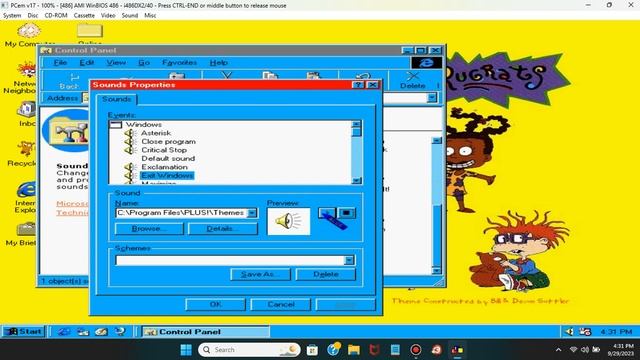Launch Internet Explorer from the quick launch bar

point(64,331)
